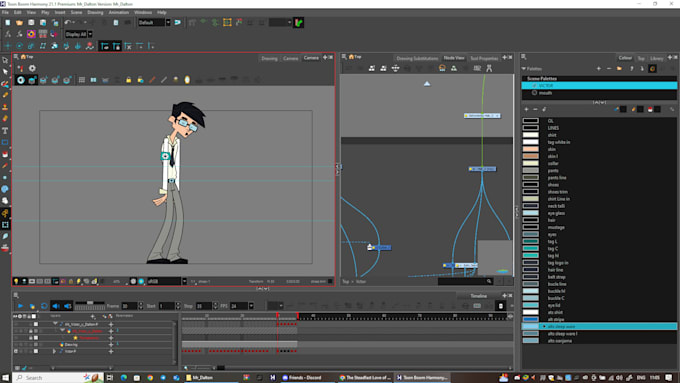Click the Node View search field
Image resolution: width=680 pixels, height=383 pixels.
(x=465, y=282)
